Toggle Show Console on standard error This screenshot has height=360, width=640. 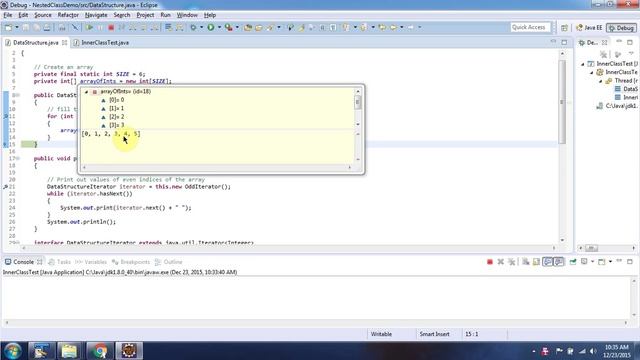(558, 262)
